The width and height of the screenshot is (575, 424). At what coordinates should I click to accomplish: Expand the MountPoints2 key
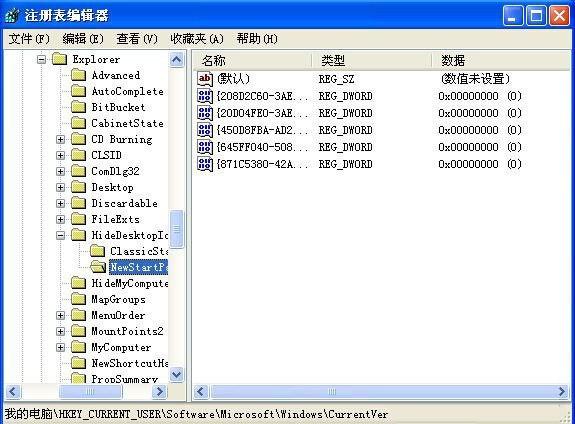[x=61, y=332]
